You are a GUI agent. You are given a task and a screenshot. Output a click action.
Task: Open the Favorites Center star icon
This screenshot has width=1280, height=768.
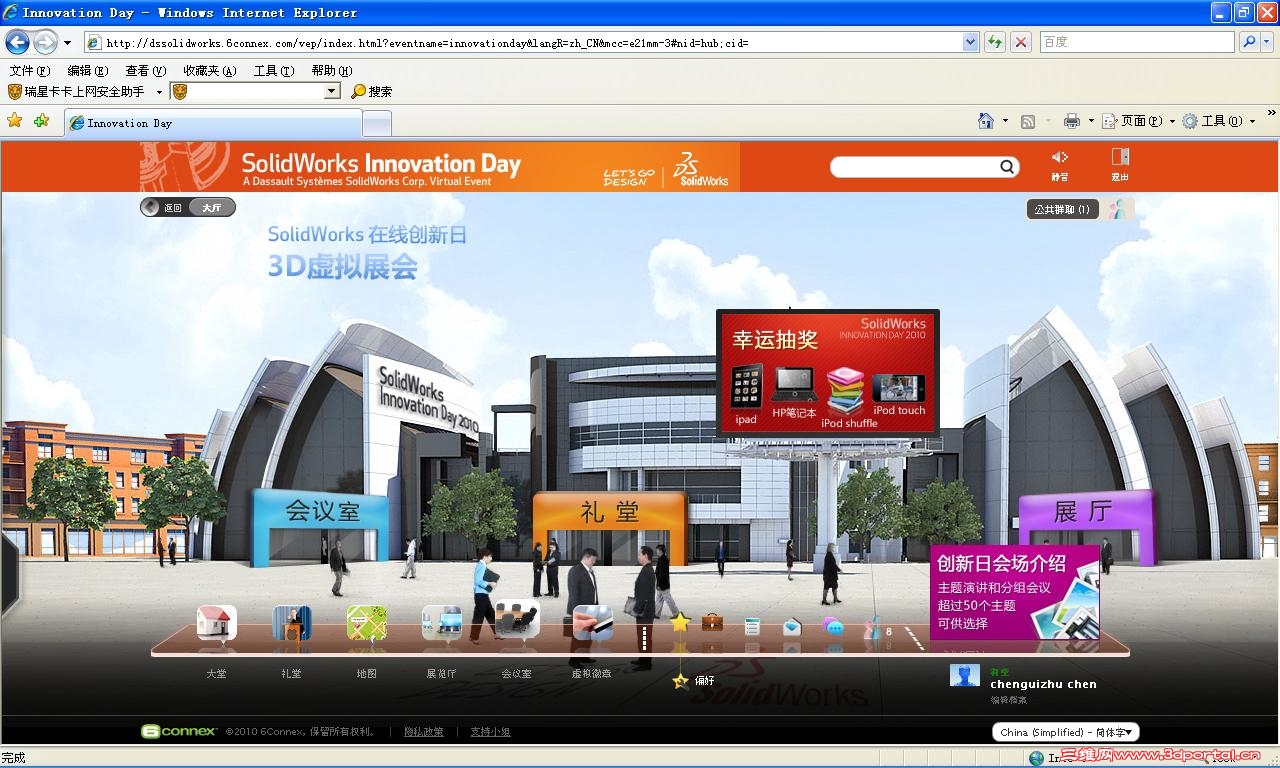(x=15, y=121)
